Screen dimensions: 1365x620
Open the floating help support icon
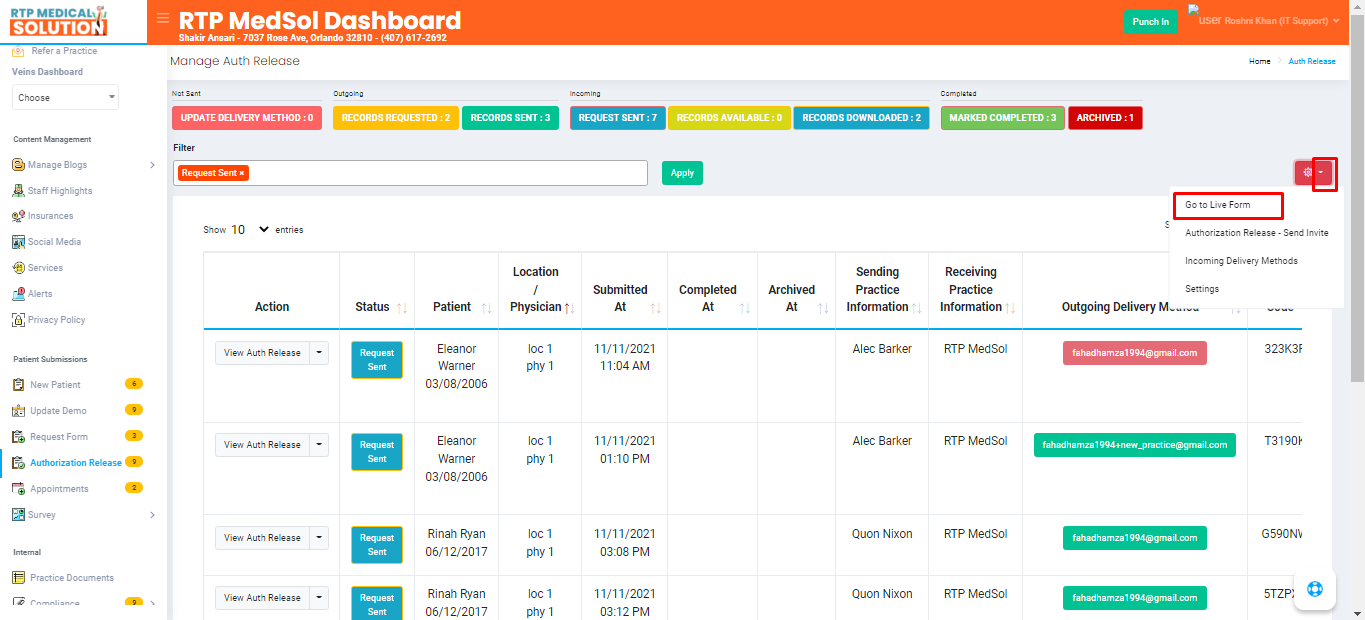point(1315,588)
